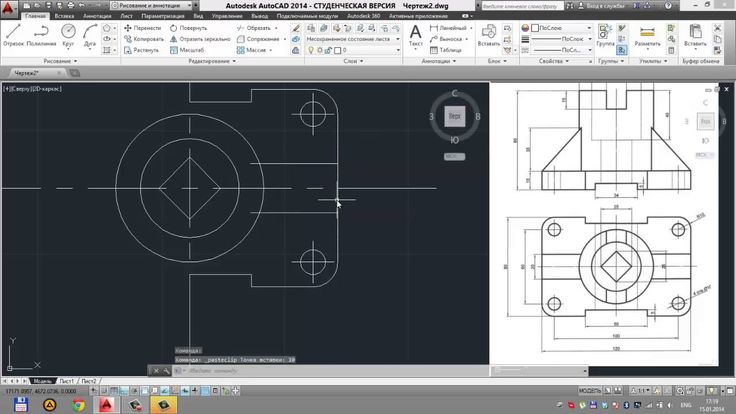The image size is (736, 414).
Task: Click the keyword search box in the title bar
Action: pyautogui.click(x=523, y=6)
